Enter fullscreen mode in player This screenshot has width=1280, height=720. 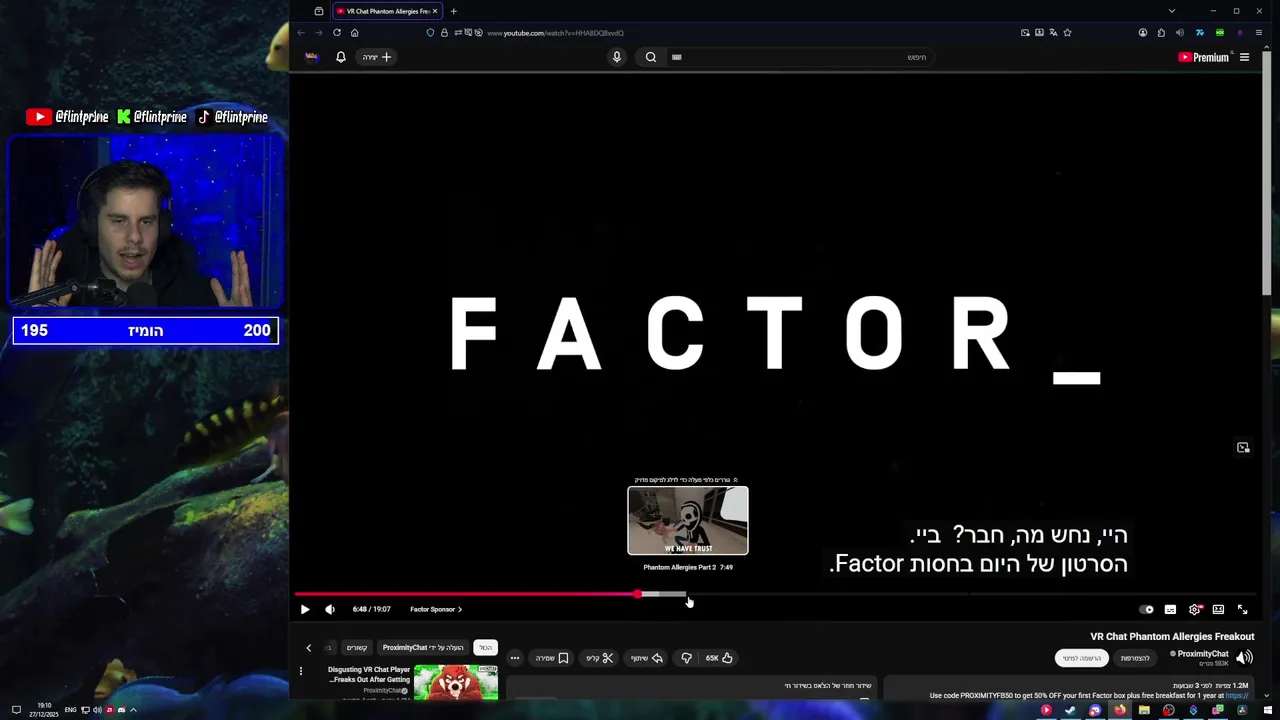pyautogui.click(x=1242, y=609)
